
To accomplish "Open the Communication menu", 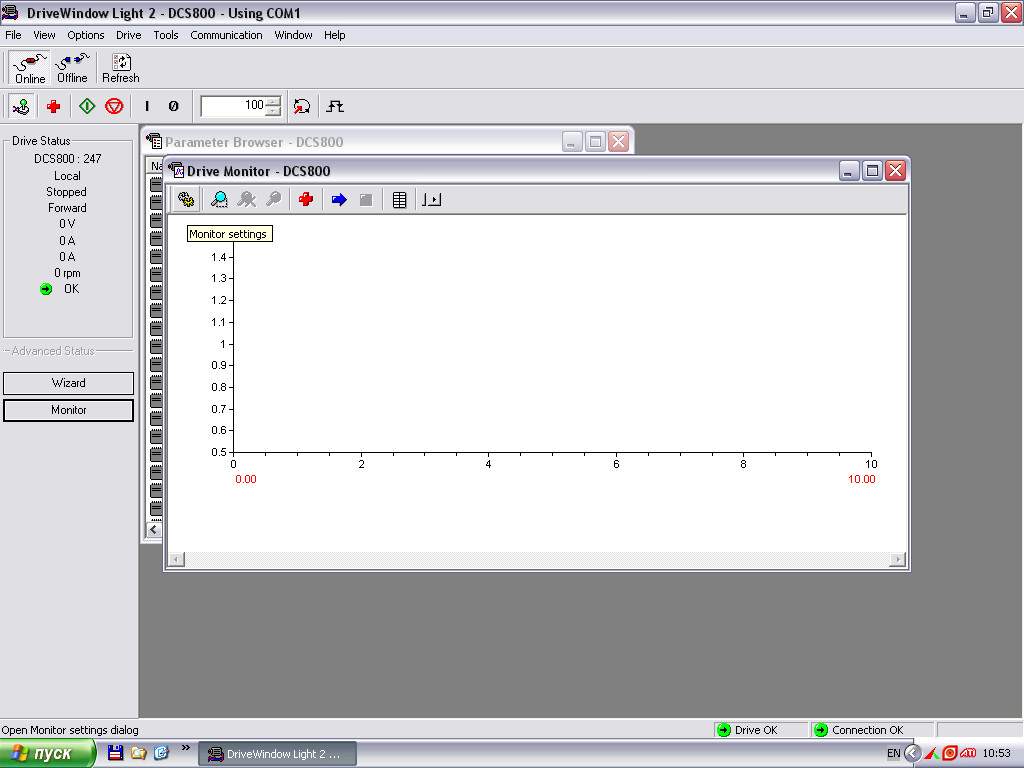I will click(x=226, y=35).
